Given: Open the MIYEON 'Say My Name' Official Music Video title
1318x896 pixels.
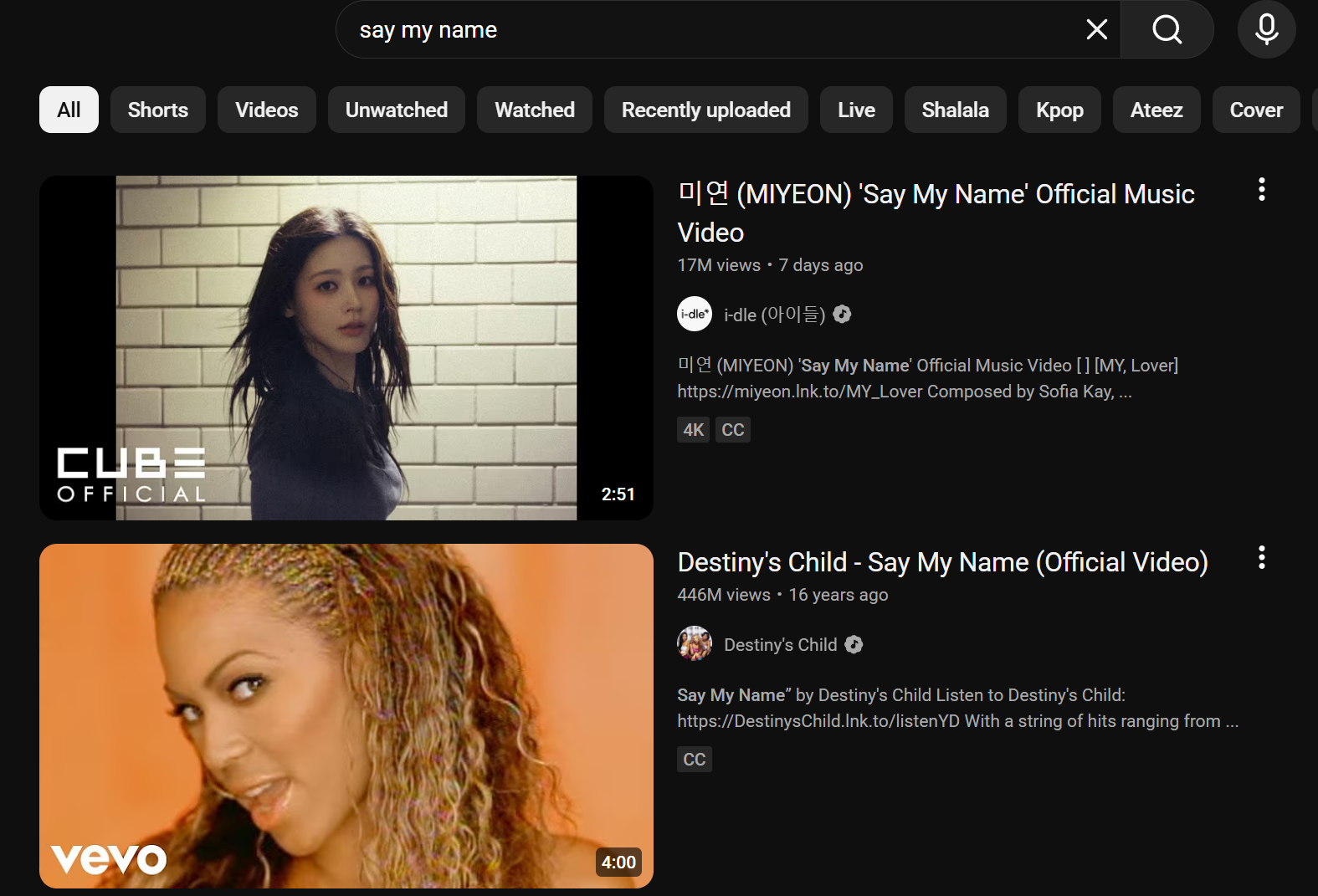Looking at the screenshot, I should (936, 213).
